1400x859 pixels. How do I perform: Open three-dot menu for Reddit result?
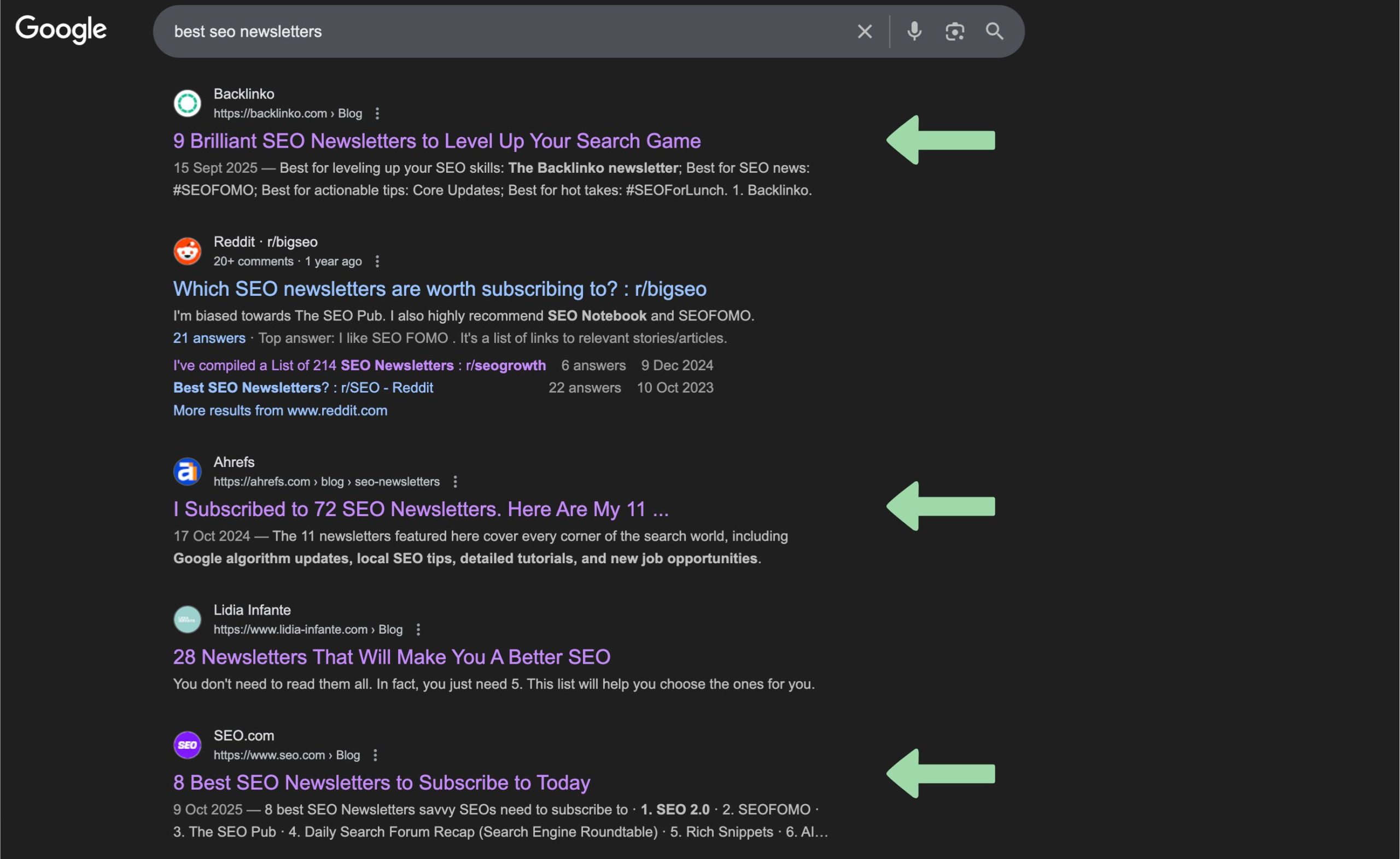click(x=377, y=261)
